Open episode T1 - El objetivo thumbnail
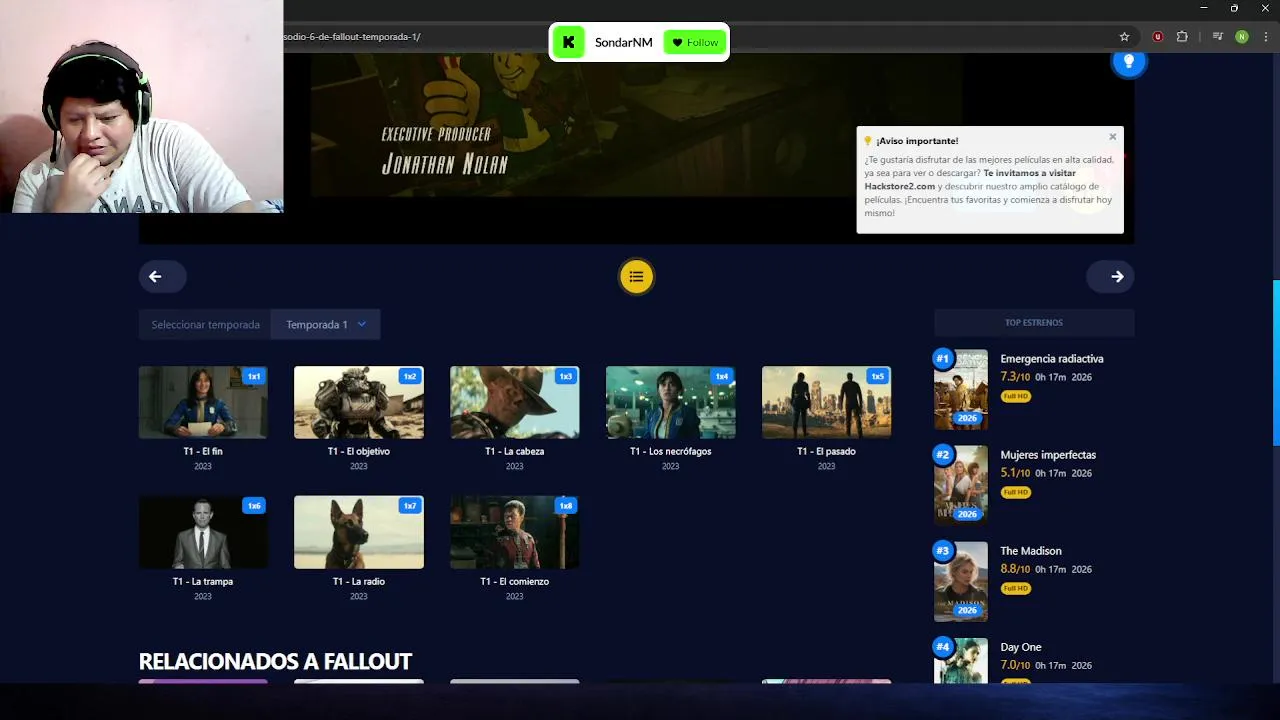Viewport: 1280px width, 720px height. point(359,402)
